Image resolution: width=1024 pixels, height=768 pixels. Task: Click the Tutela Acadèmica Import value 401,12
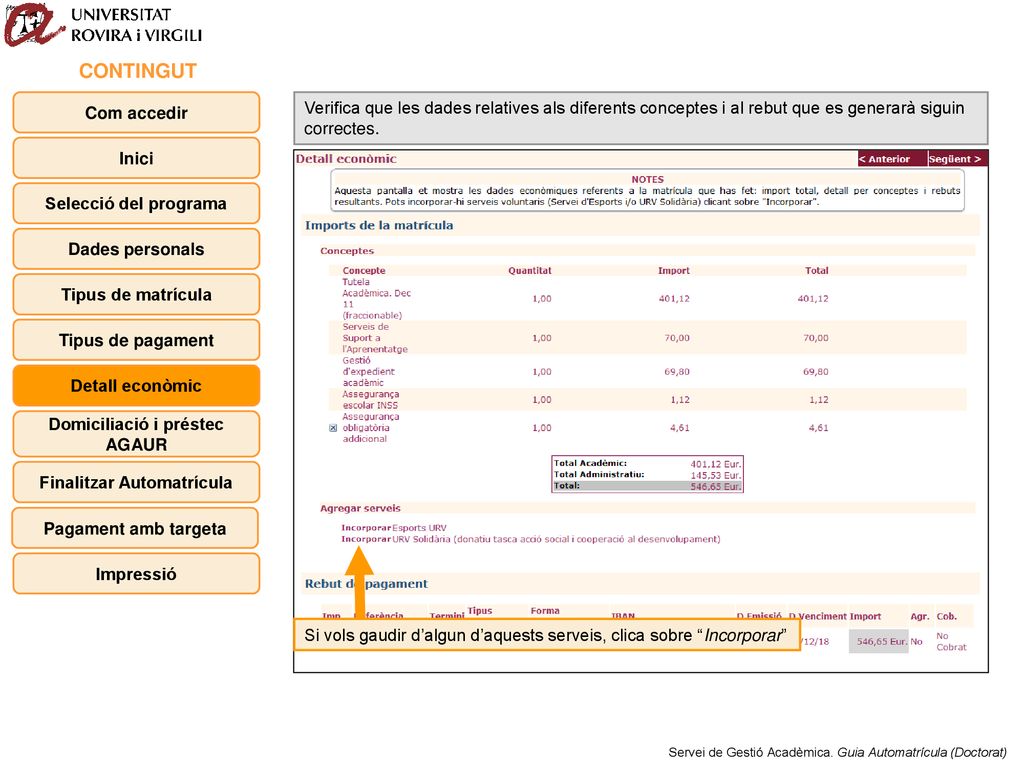click(674, 299)
